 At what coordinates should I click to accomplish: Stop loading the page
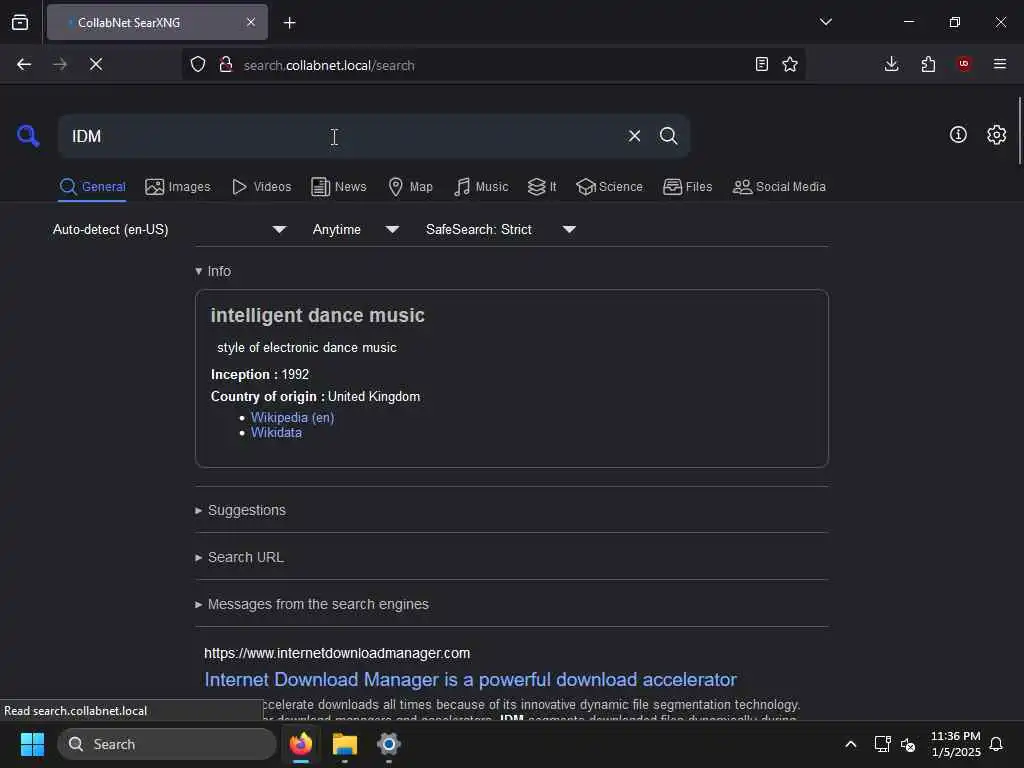[x=95, y=64]
